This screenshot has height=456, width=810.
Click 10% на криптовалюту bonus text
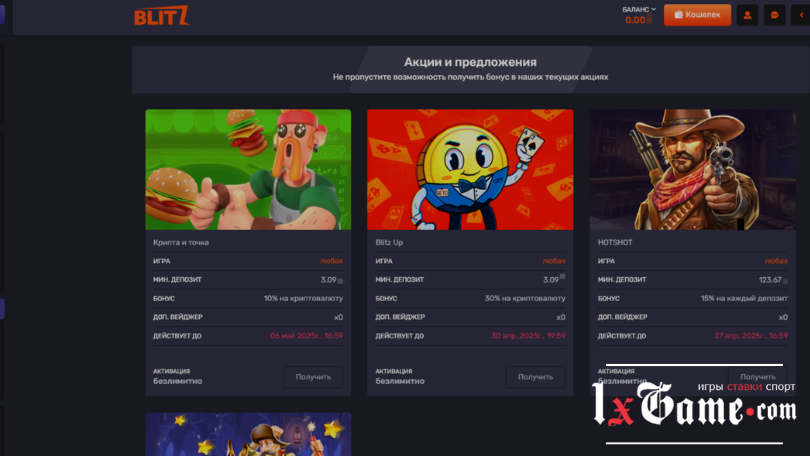coord(303,298)
